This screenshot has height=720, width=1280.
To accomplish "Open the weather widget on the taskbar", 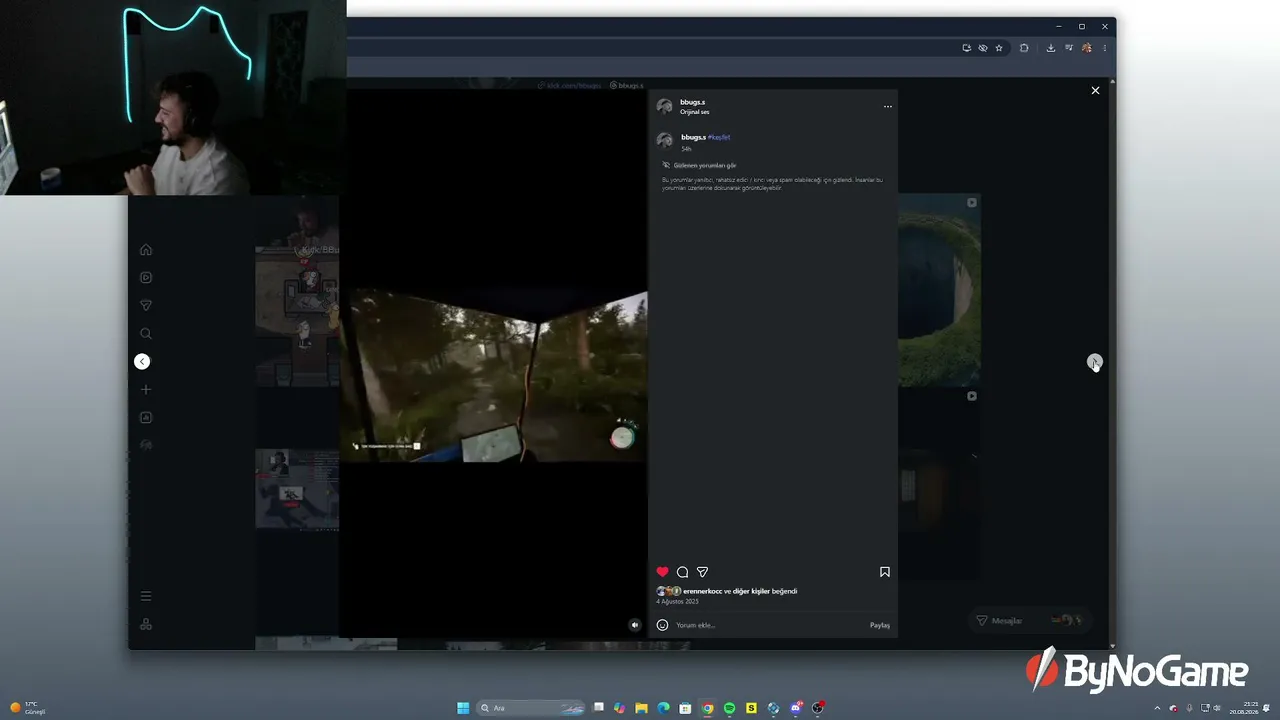I will click(x=27, y=708).
